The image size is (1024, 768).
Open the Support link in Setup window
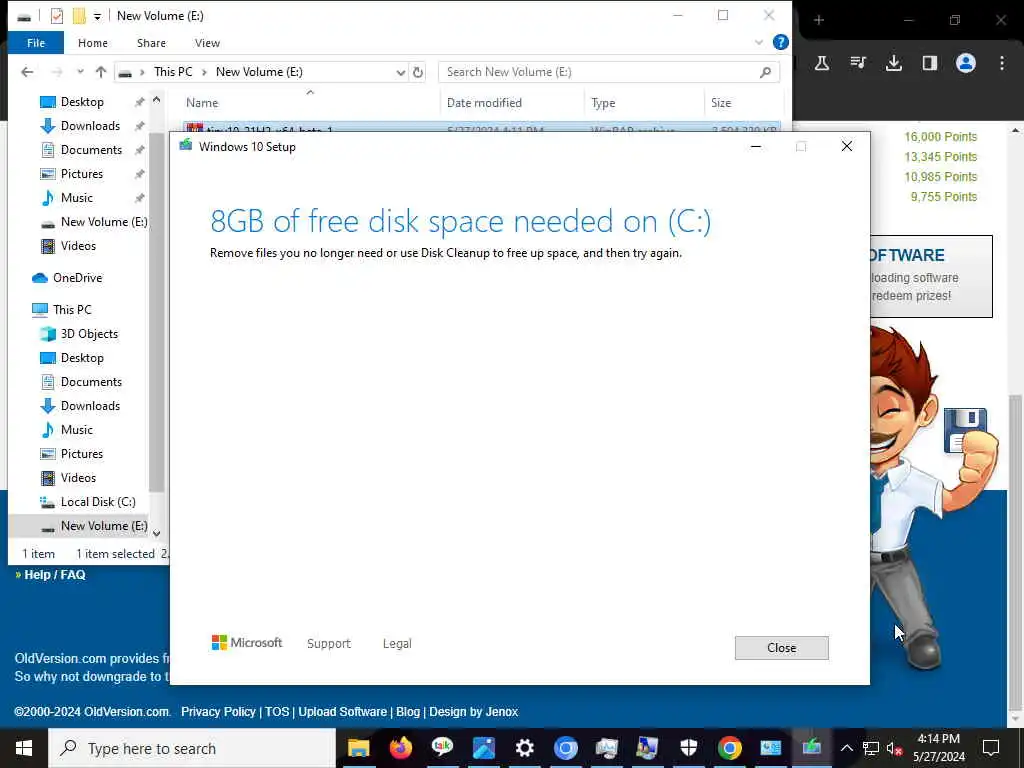click(x=328, y=643)
